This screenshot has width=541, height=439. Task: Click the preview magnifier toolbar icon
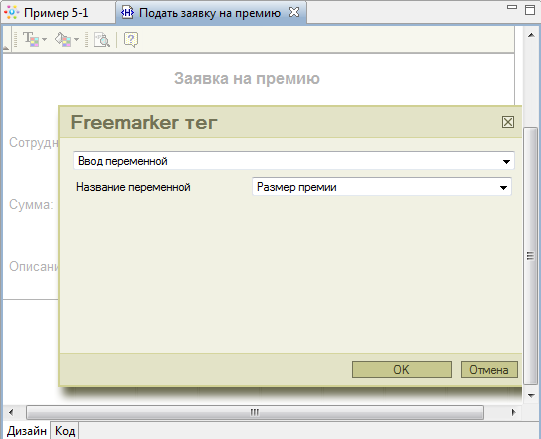[102, 40]
